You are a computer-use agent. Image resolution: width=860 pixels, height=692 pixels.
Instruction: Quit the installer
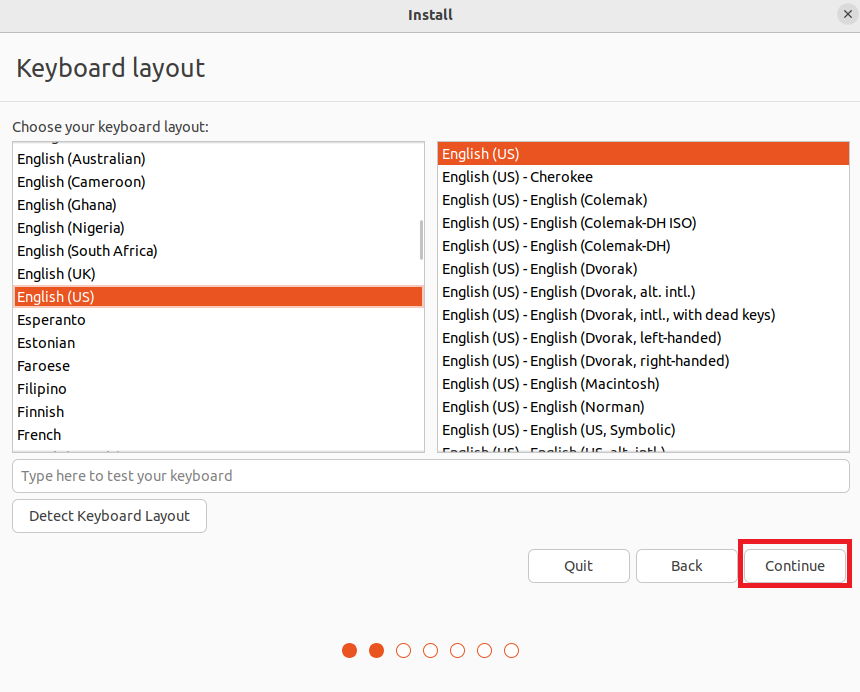(x=579, y=566)
